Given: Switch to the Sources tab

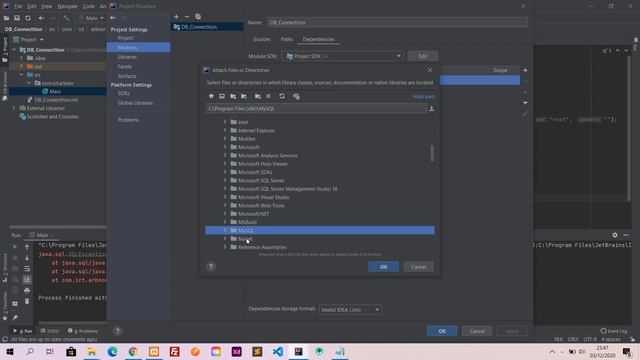Looking at the screenshot, I should [262, 39].
